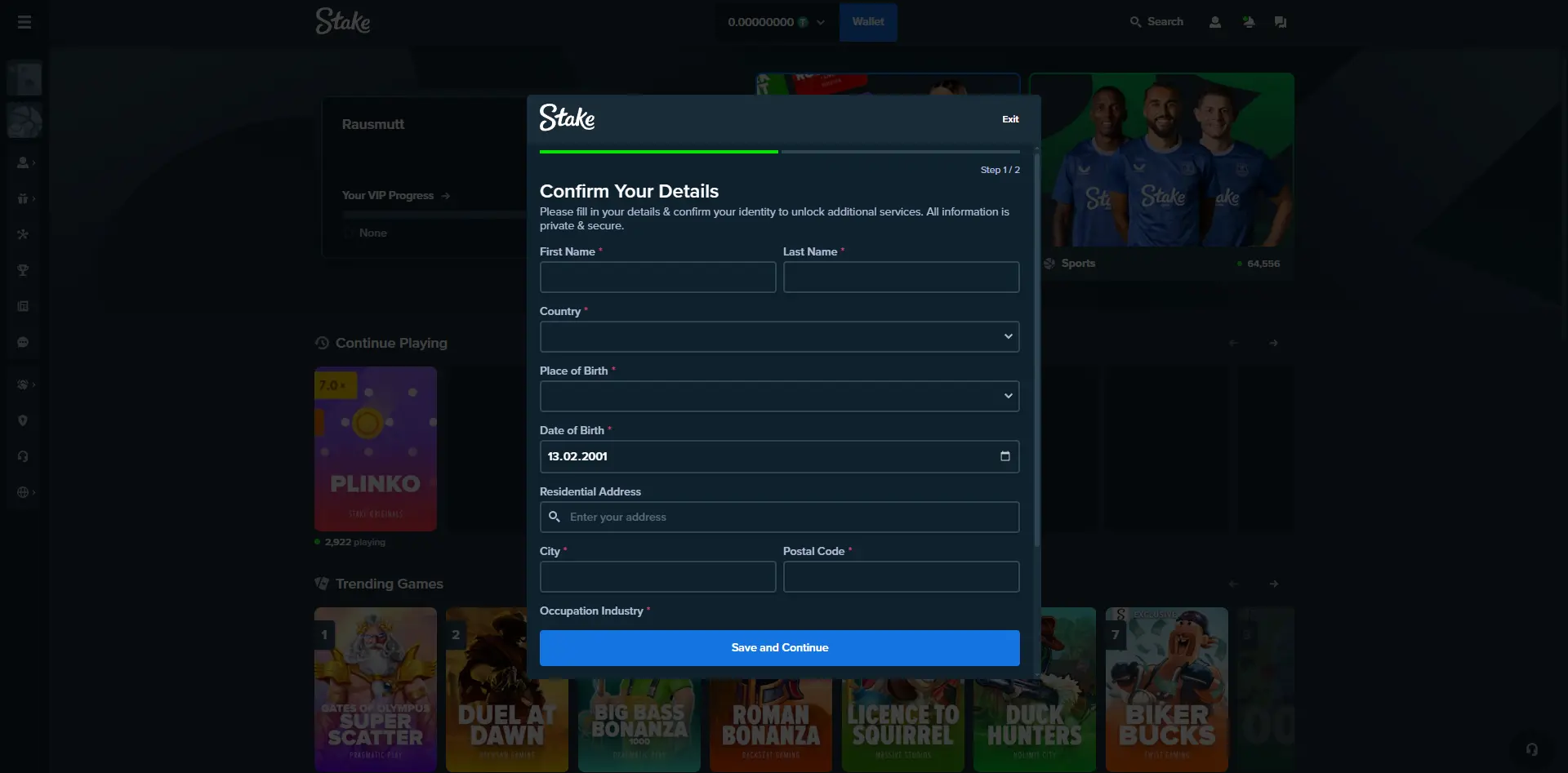The width and height of the screenshot is (1568, 773).
Task: Click the dialog vertical scrollbar
Action: [1037, 351]
